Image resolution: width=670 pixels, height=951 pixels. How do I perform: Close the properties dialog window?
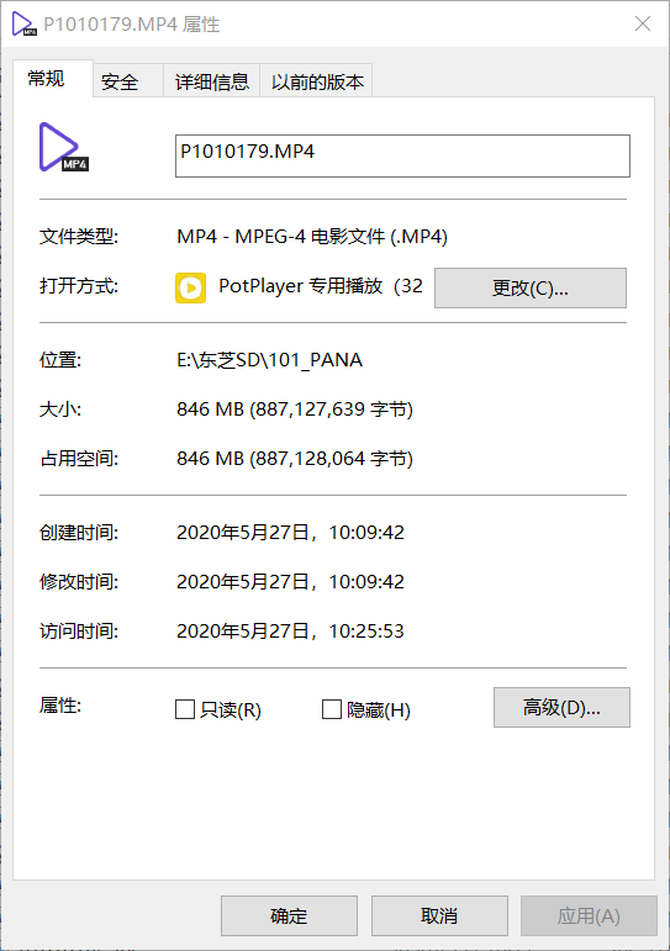pyautogui.click(x=643, y=24)
